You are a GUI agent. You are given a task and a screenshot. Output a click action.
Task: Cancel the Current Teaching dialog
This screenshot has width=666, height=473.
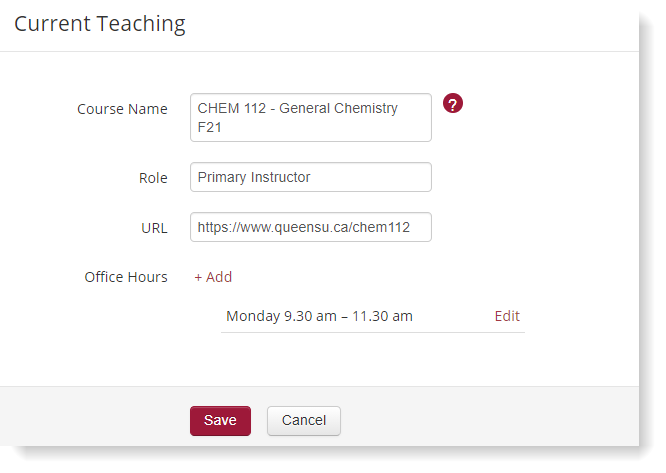point(303,421)
